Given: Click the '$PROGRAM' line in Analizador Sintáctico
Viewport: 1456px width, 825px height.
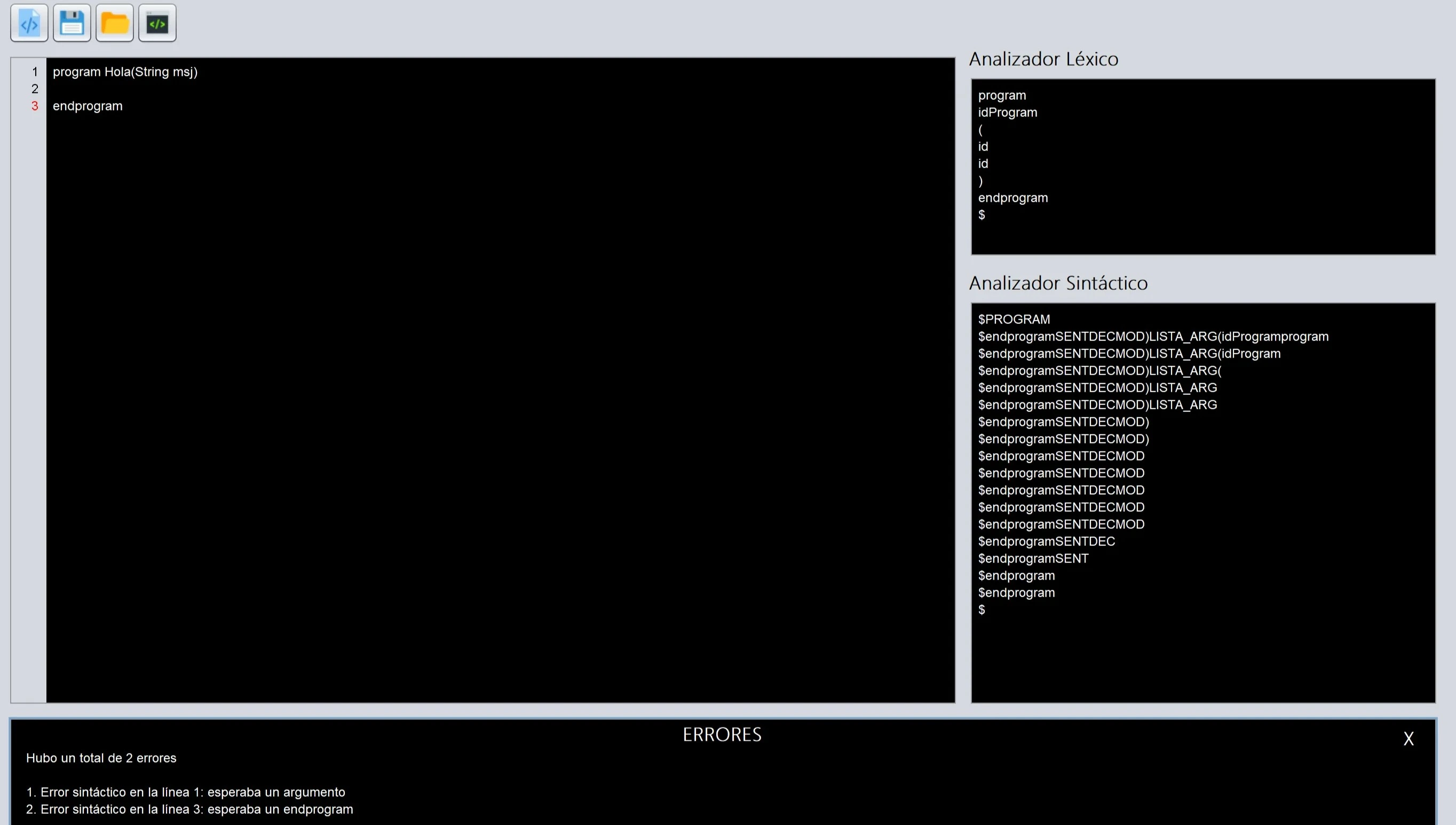Looking at the screenshot, I should (1014, 320).
